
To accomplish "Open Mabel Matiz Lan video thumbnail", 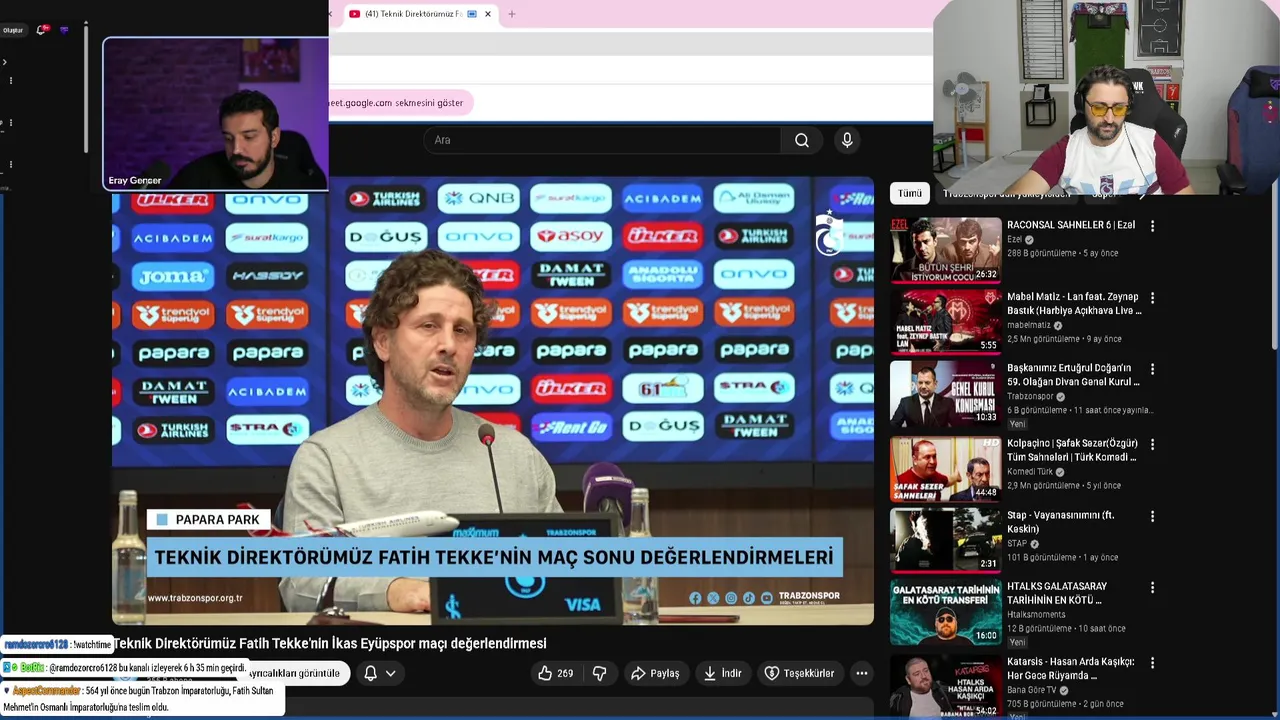I will click(x=945, y=322).
